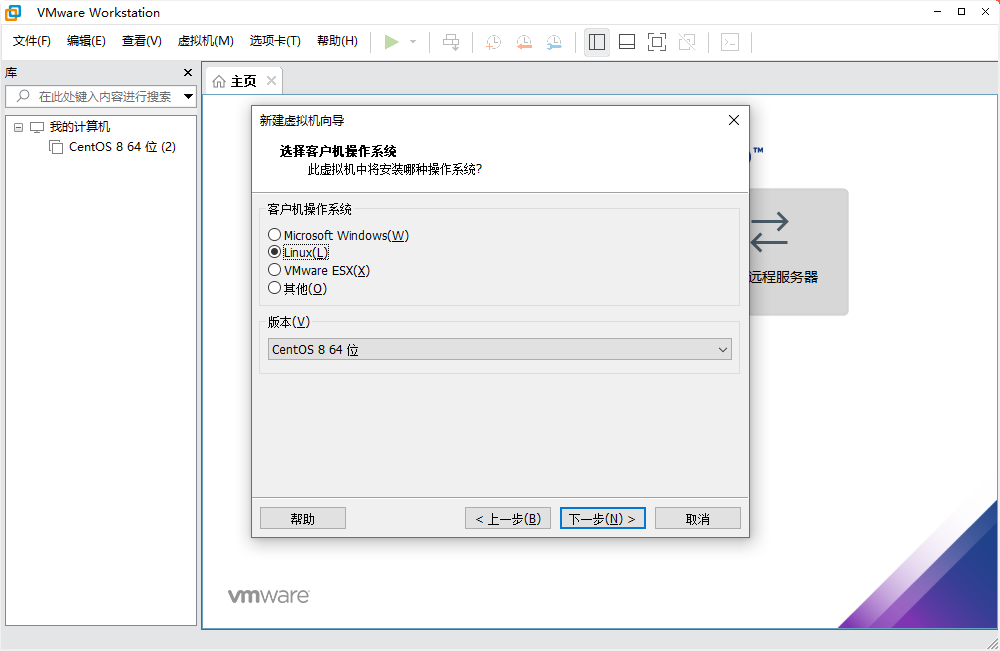
Task: Collapse the 我的计算机 tree node
Action: pos(18,127)
